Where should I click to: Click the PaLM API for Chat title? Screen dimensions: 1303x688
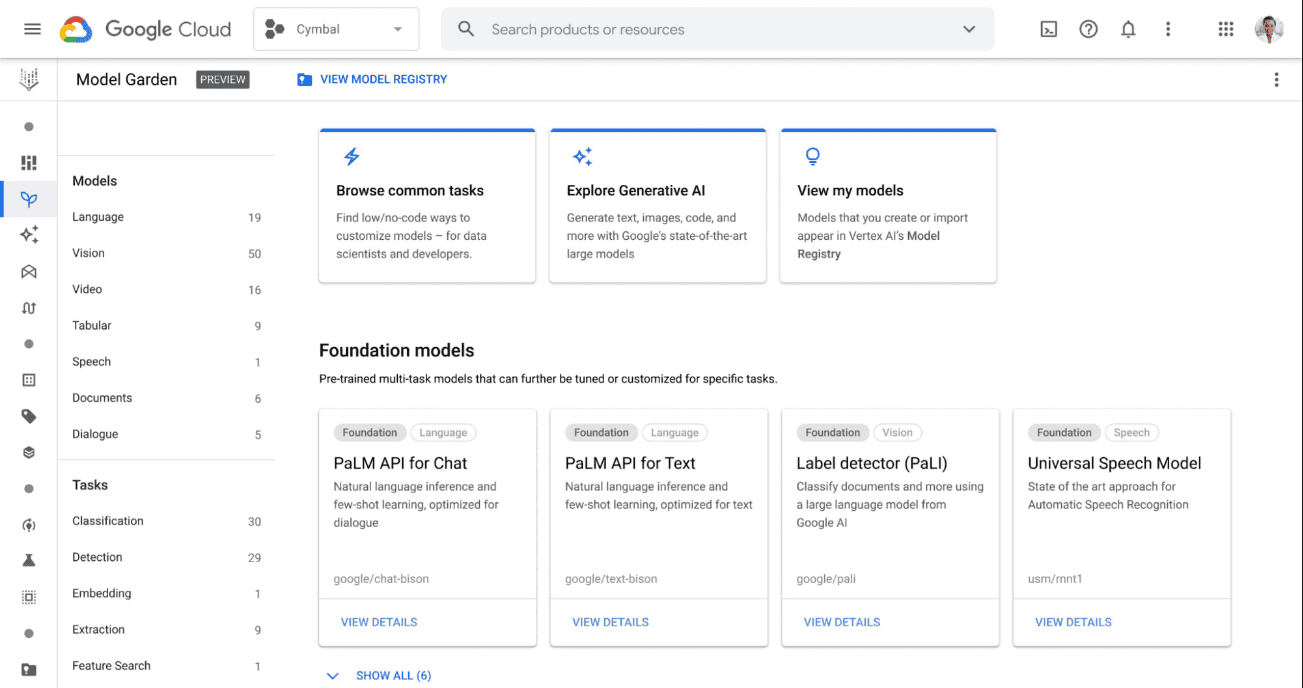click(400, 463)
